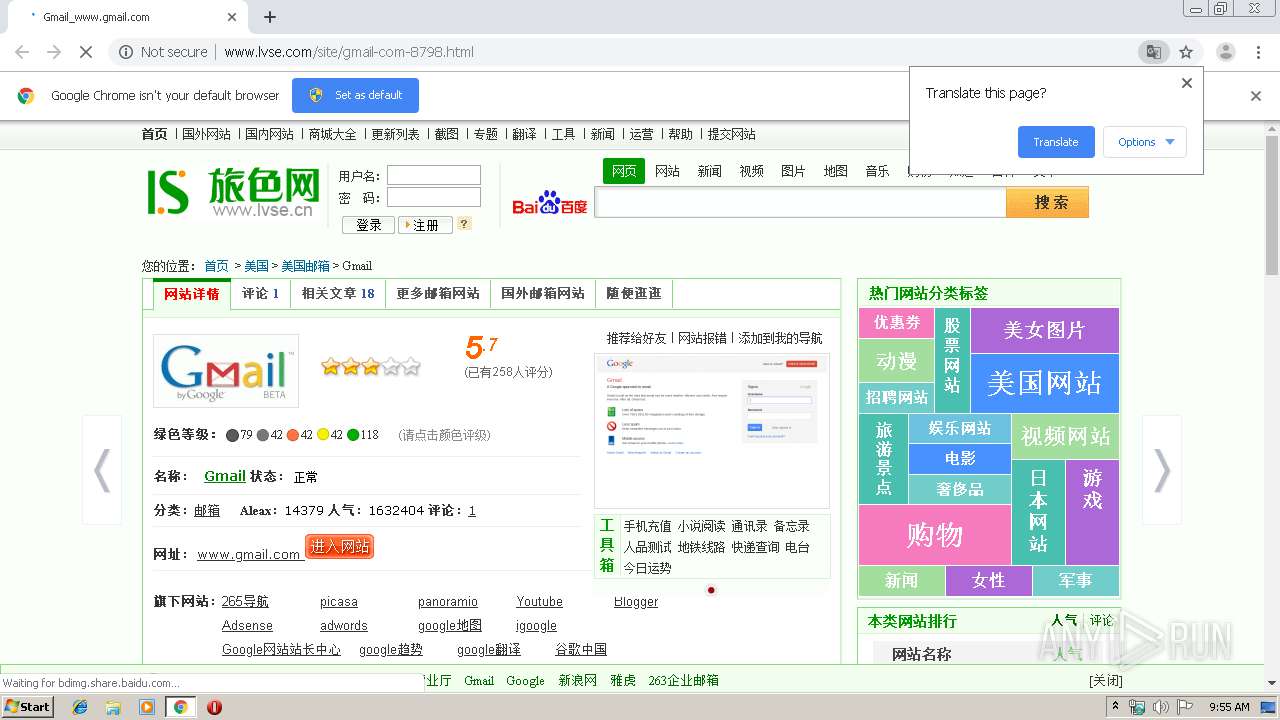Dismiss the default browser notification bar
The height and width of the screenshot is (720, 1280).
pos(1256,96)
